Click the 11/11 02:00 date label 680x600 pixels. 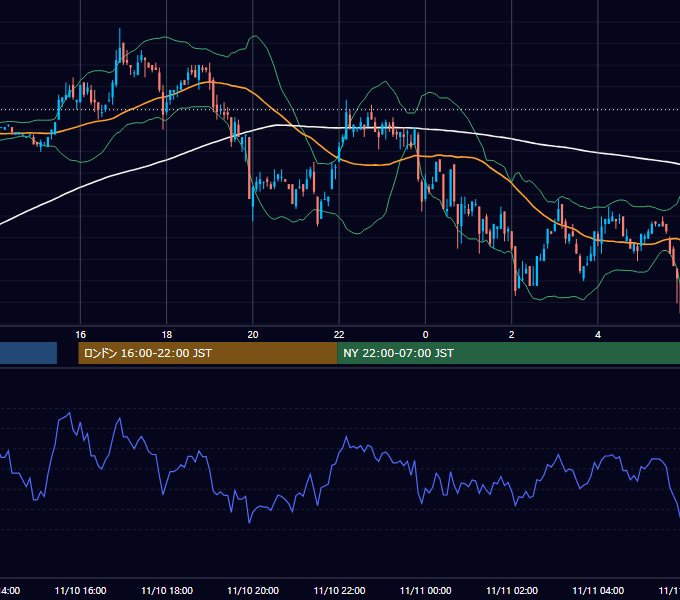[x=512, y=590]
